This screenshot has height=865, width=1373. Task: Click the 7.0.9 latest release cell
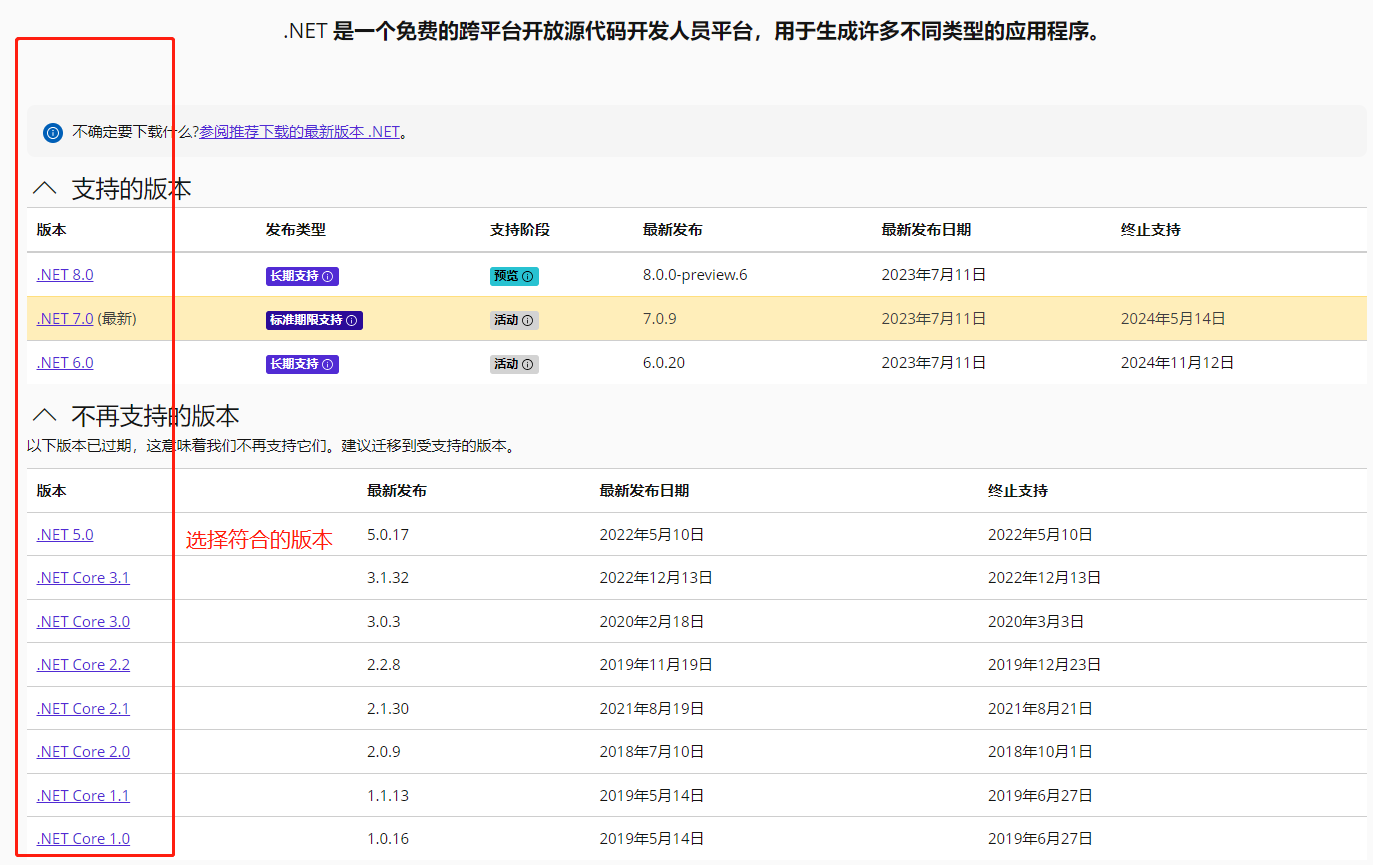(660, 319)
